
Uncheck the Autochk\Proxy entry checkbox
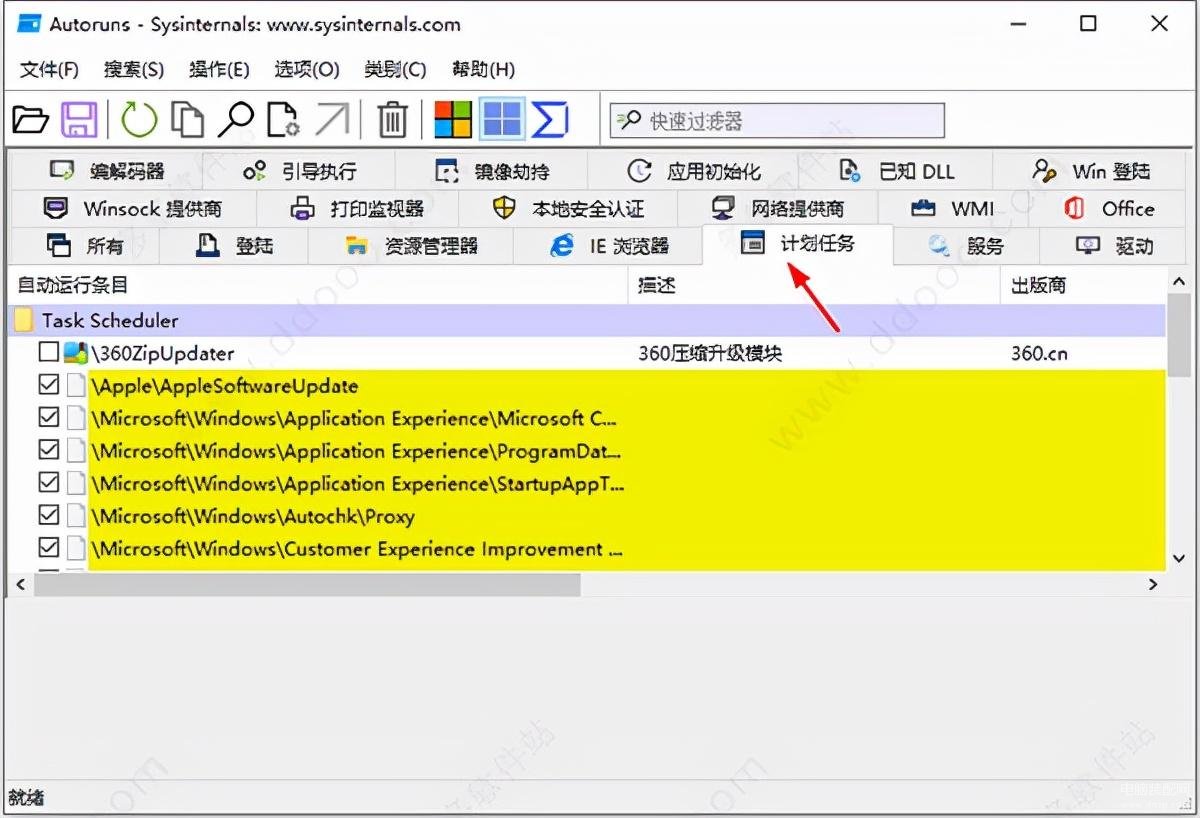point(48,515)
